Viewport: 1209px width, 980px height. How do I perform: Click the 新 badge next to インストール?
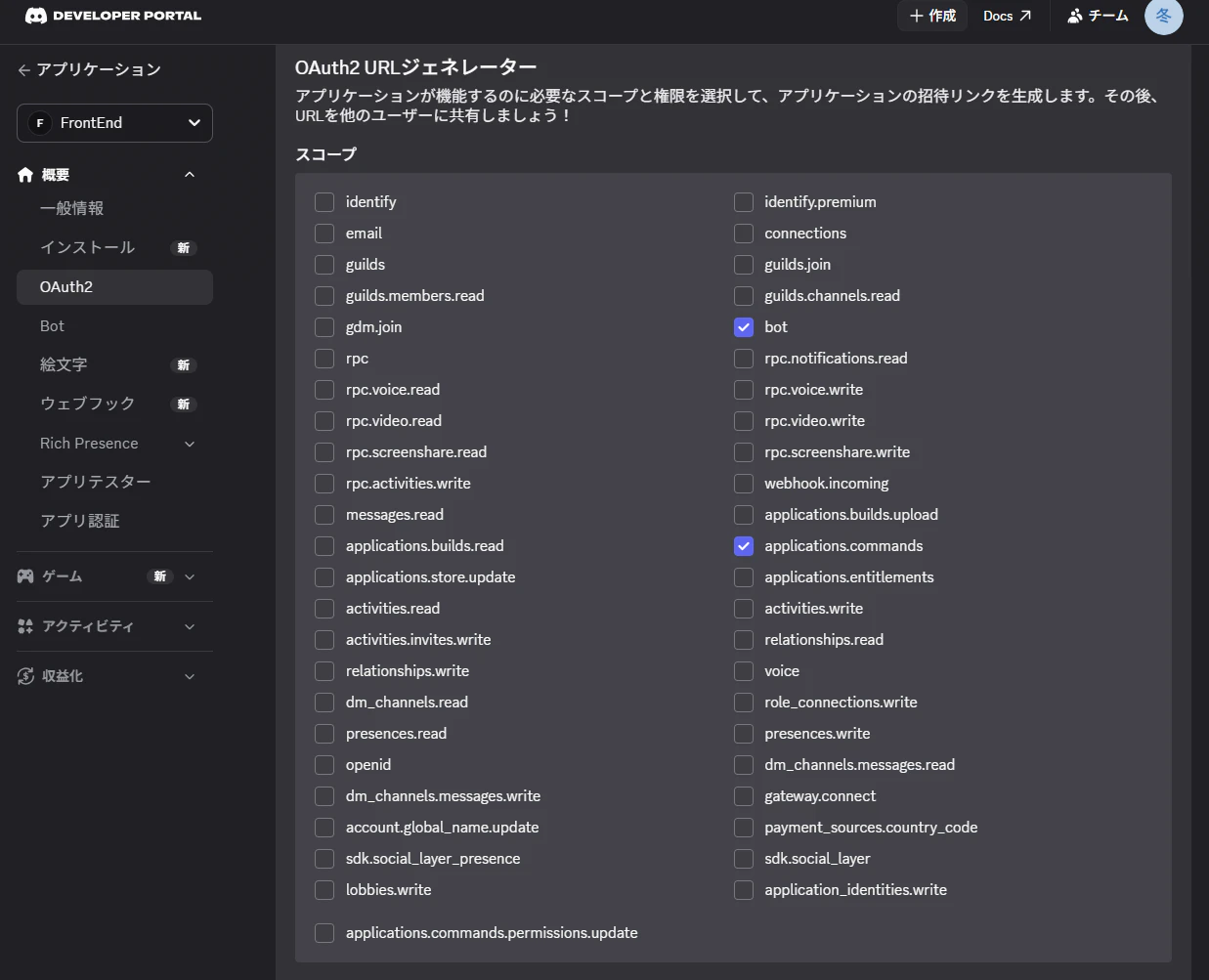click(x=184, y=248)
